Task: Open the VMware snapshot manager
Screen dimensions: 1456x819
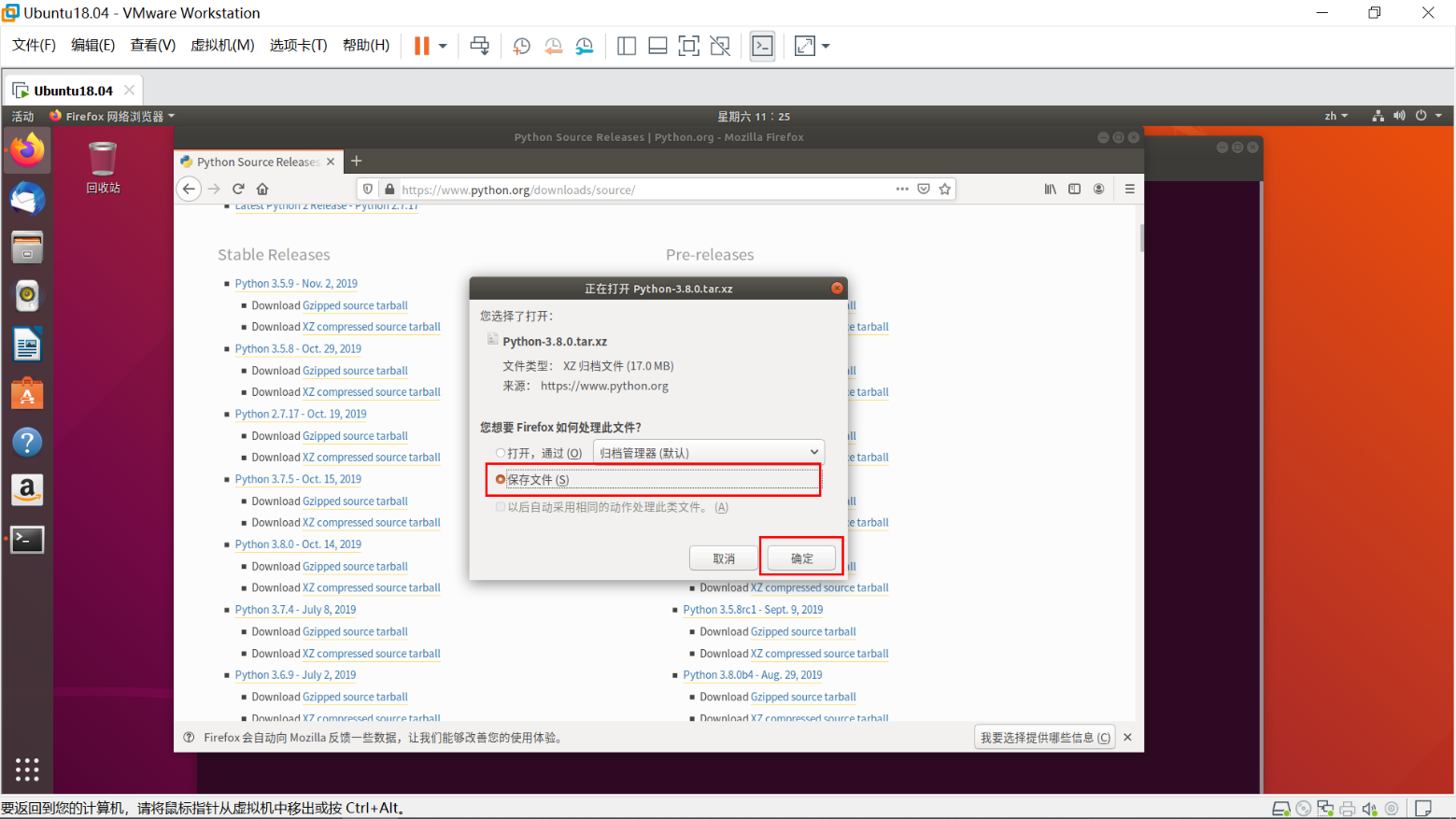Action: coord(585,46)
